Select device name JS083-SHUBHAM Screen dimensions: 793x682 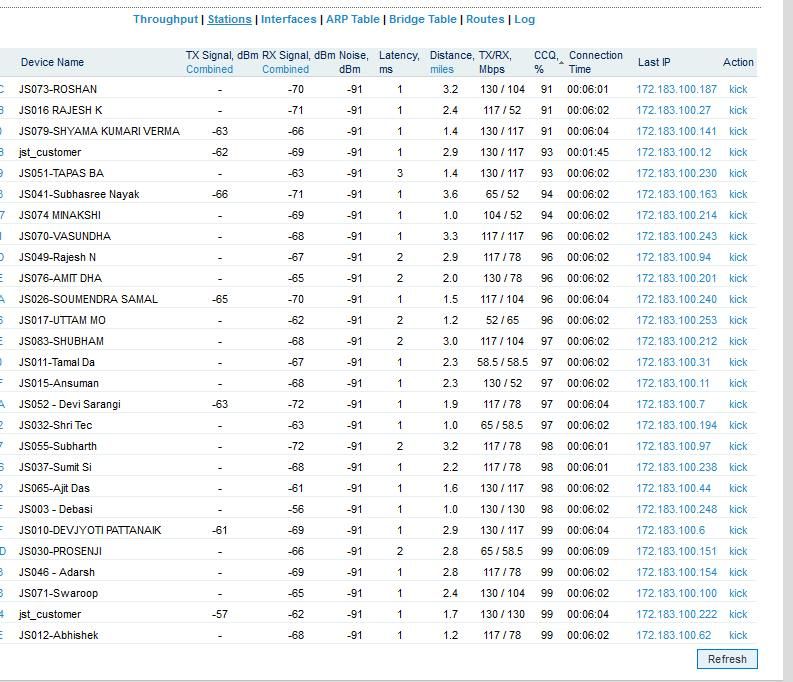[x=61, y=341]
